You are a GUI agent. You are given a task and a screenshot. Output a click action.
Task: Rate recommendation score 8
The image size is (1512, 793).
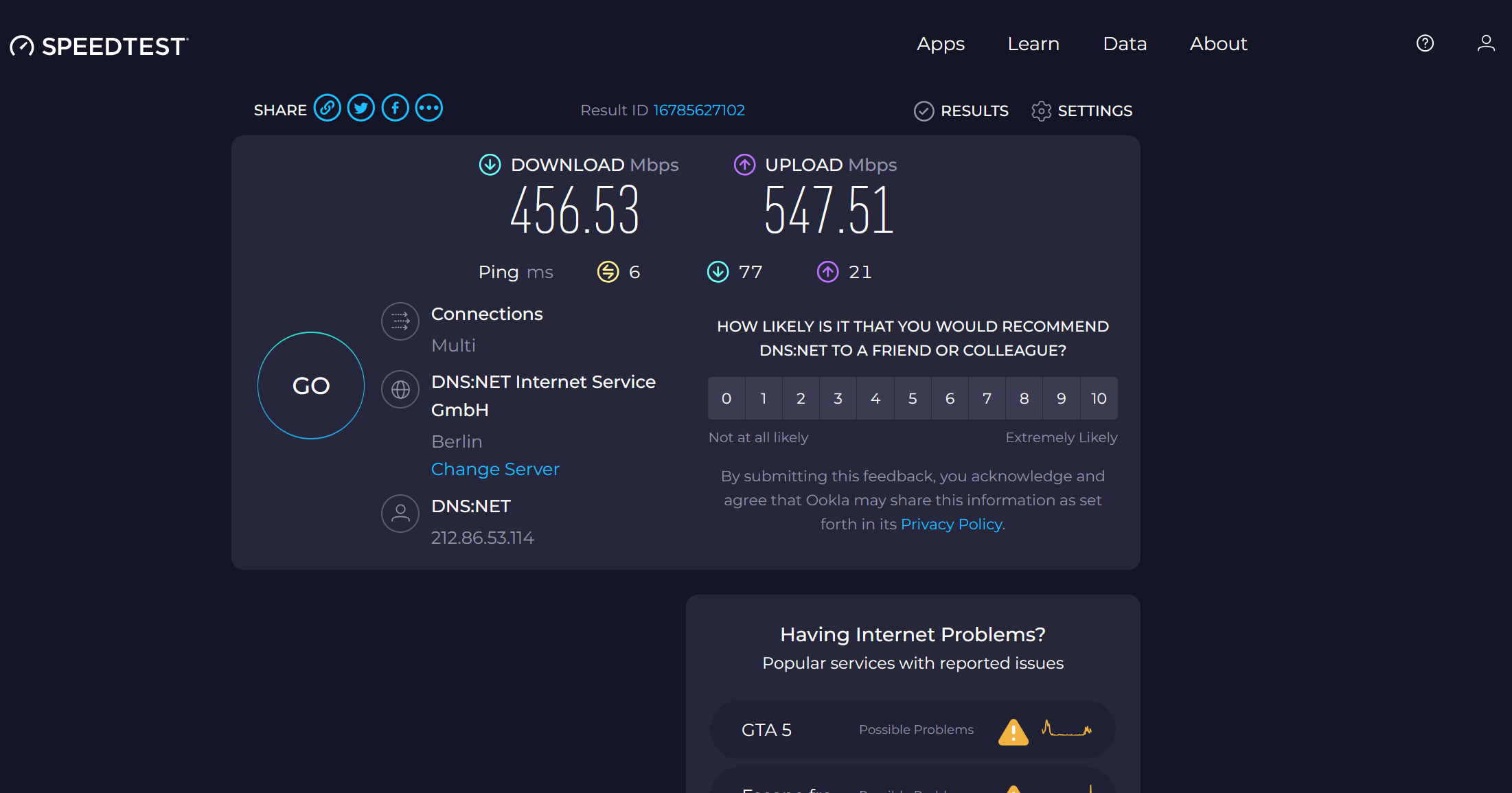(1024, 398)
